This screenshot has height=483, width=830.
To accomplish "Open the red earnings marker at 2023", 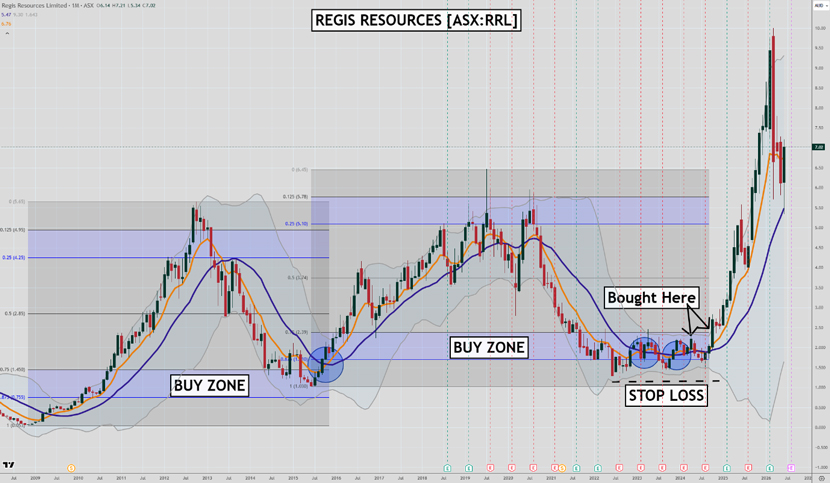I will click(x=640, y=468).
